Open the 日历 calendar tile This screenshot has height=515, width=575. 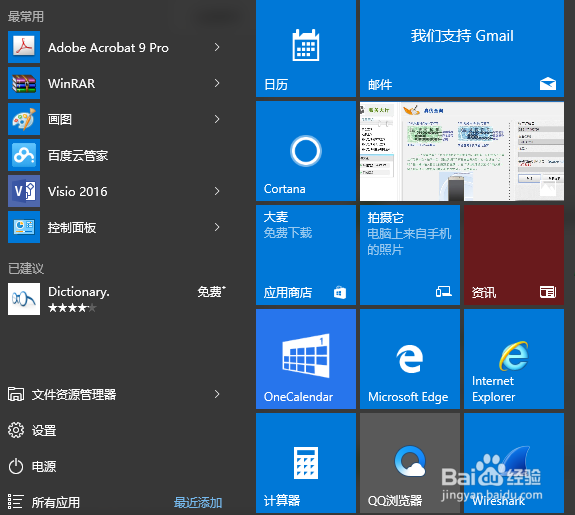click(306, 48)
